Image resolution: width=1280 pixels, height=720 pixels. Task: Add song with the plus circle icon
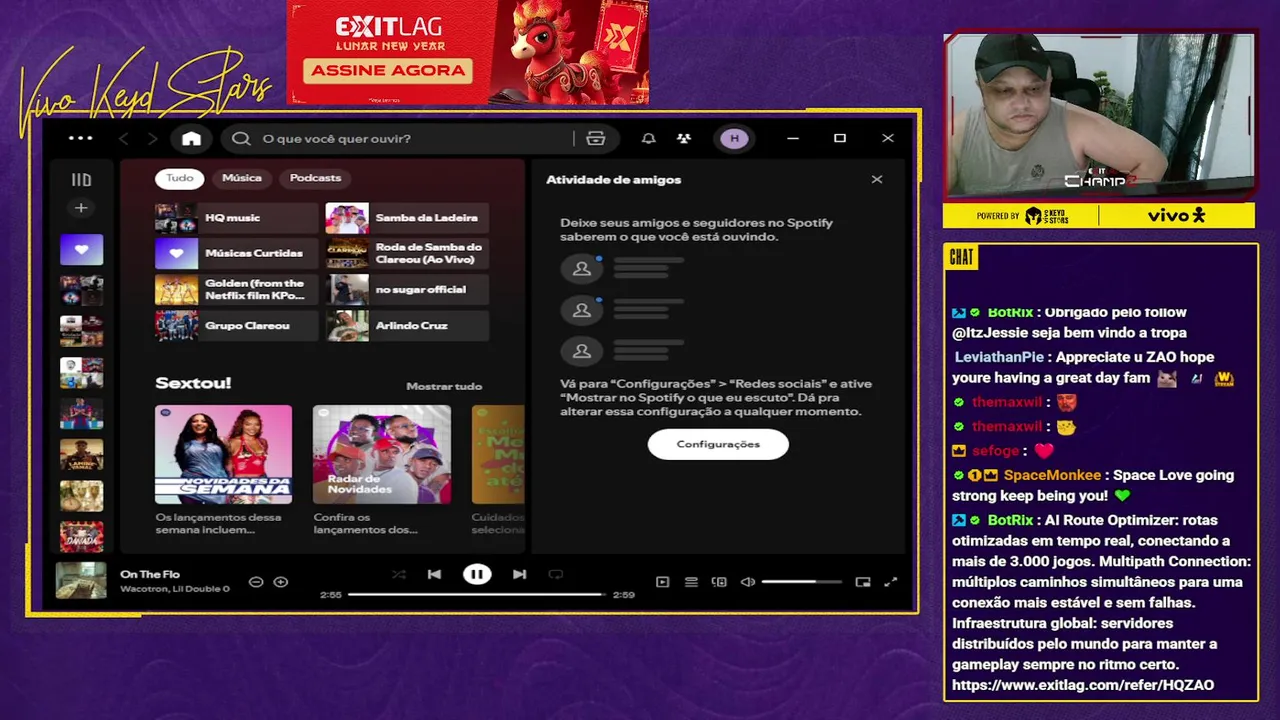click(x=281, y=582)
